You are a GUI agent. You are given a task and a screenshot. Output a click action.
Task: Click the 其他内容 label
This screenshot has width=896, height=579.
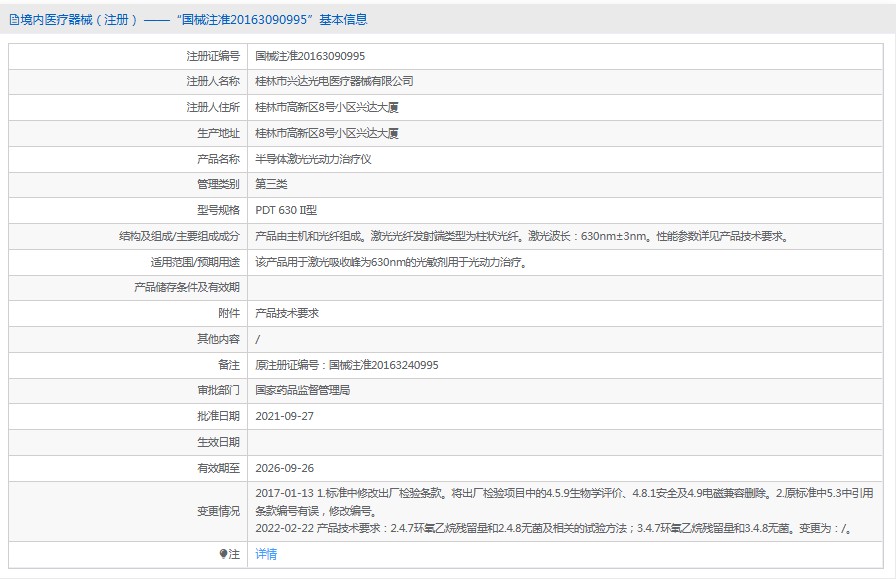point(218,339)
